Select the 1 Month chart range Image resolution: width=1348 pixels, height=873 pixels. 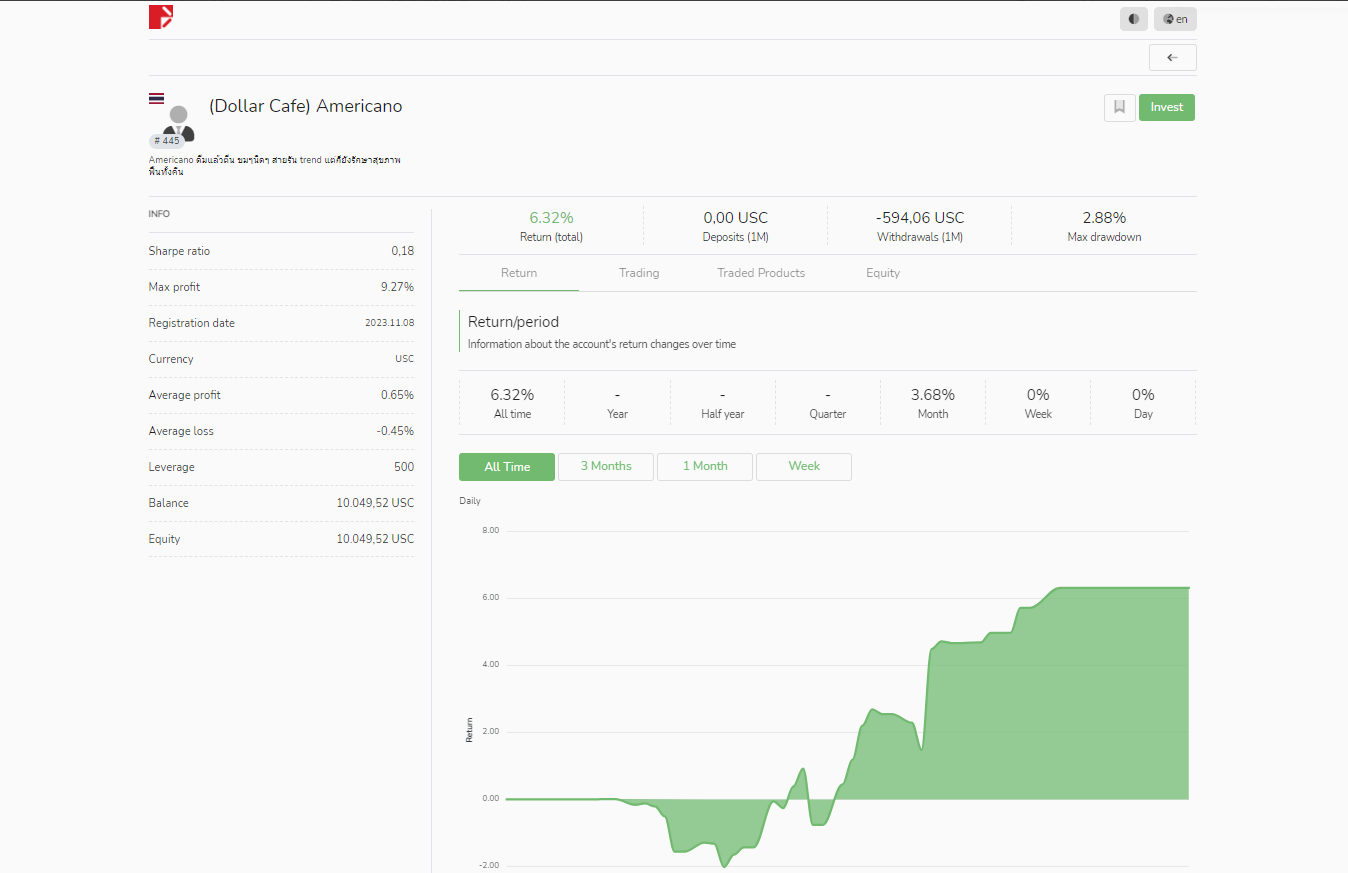coord(705,467)
